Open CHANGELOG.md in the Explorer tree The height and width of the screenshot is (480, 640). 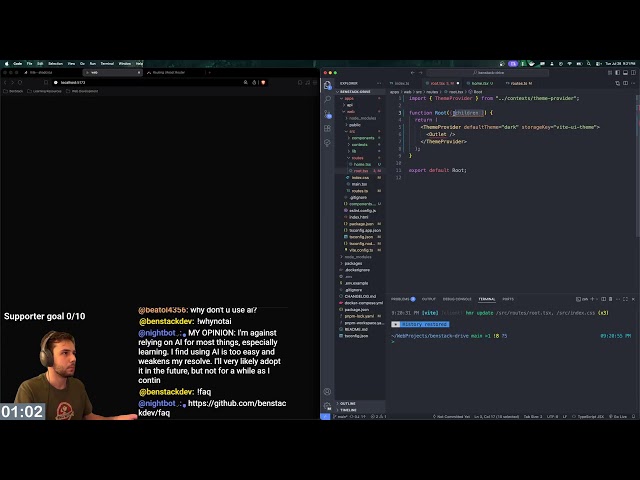360,296
